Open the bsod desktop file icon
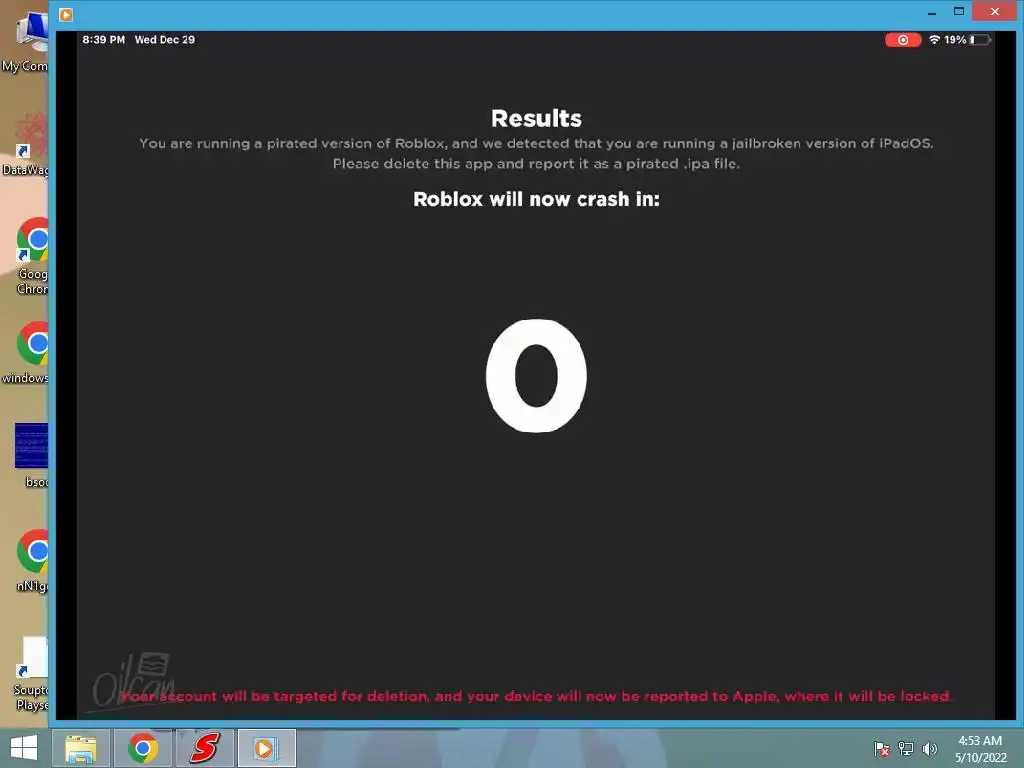The width and height of the screenshot is (1024, 768). (x=33, y=456)
